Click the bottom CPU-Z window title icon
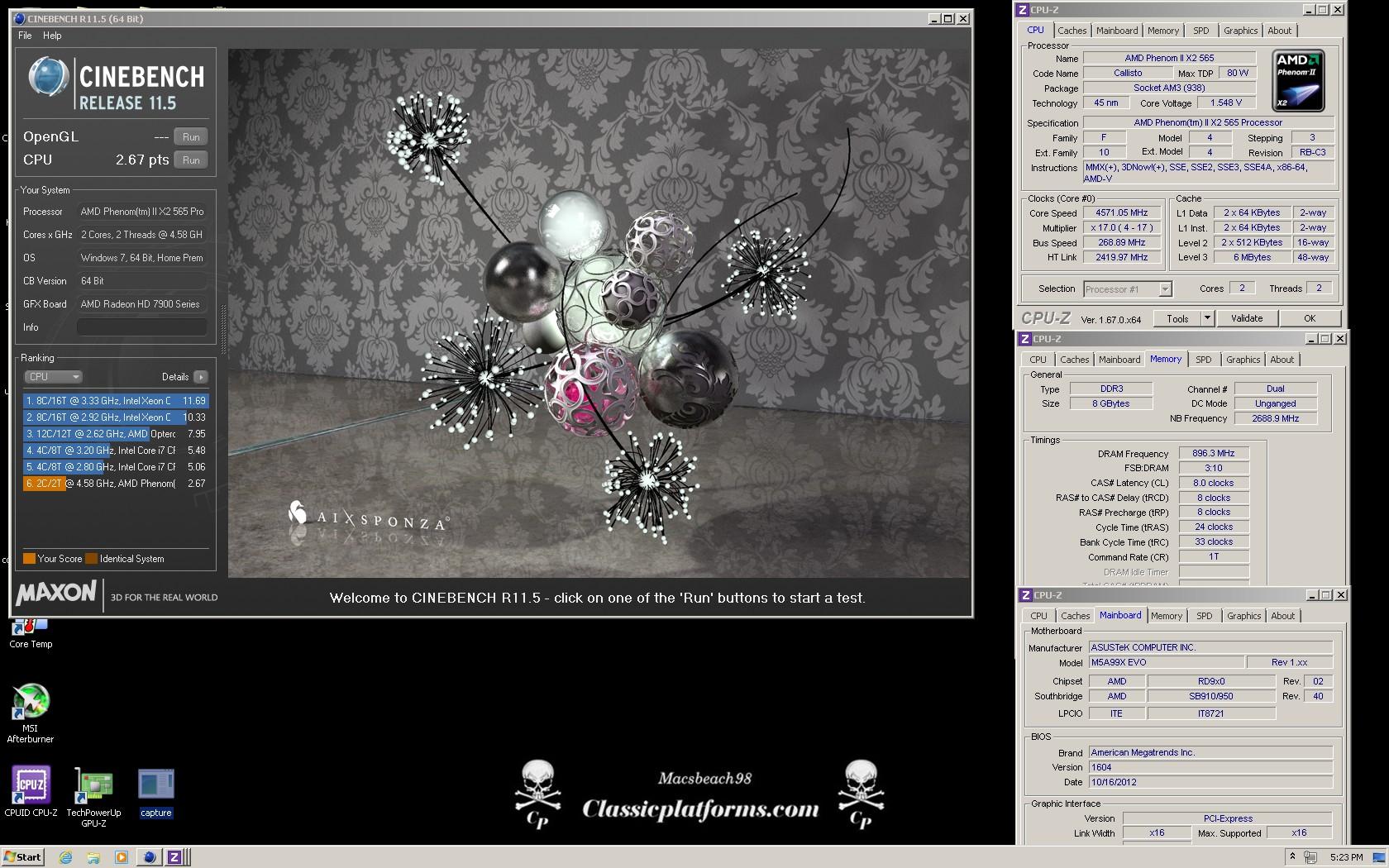The image size is (1389, 868). pos(1025,595)
